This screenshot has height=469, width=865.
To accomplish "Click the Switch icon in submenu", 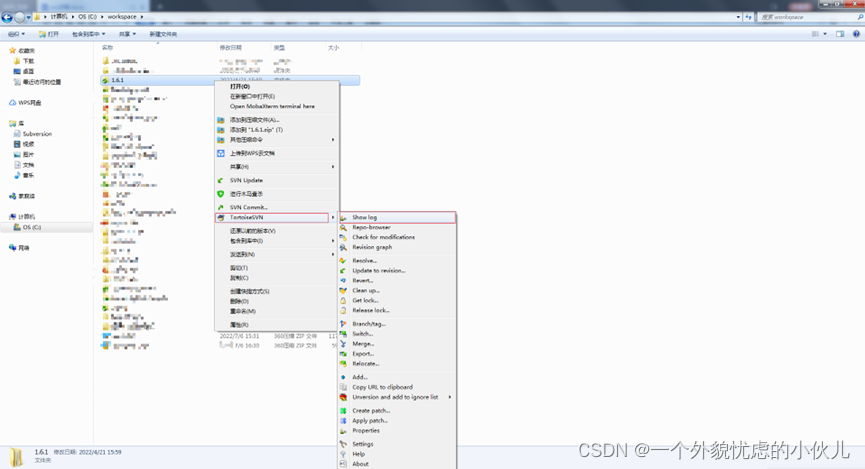I will point(343,334).
